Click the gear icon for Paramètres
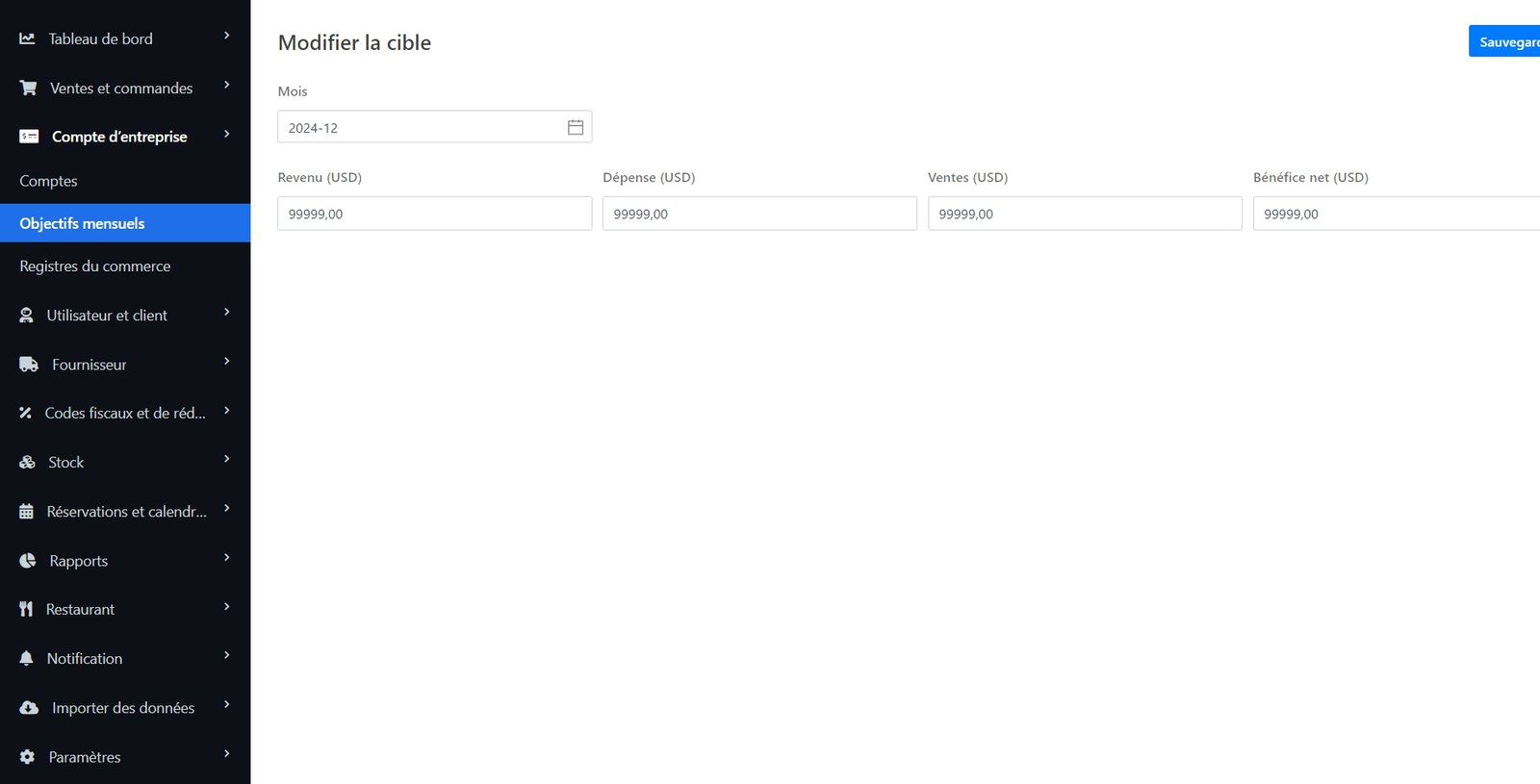1540x784 pixels. click(27, 757)
